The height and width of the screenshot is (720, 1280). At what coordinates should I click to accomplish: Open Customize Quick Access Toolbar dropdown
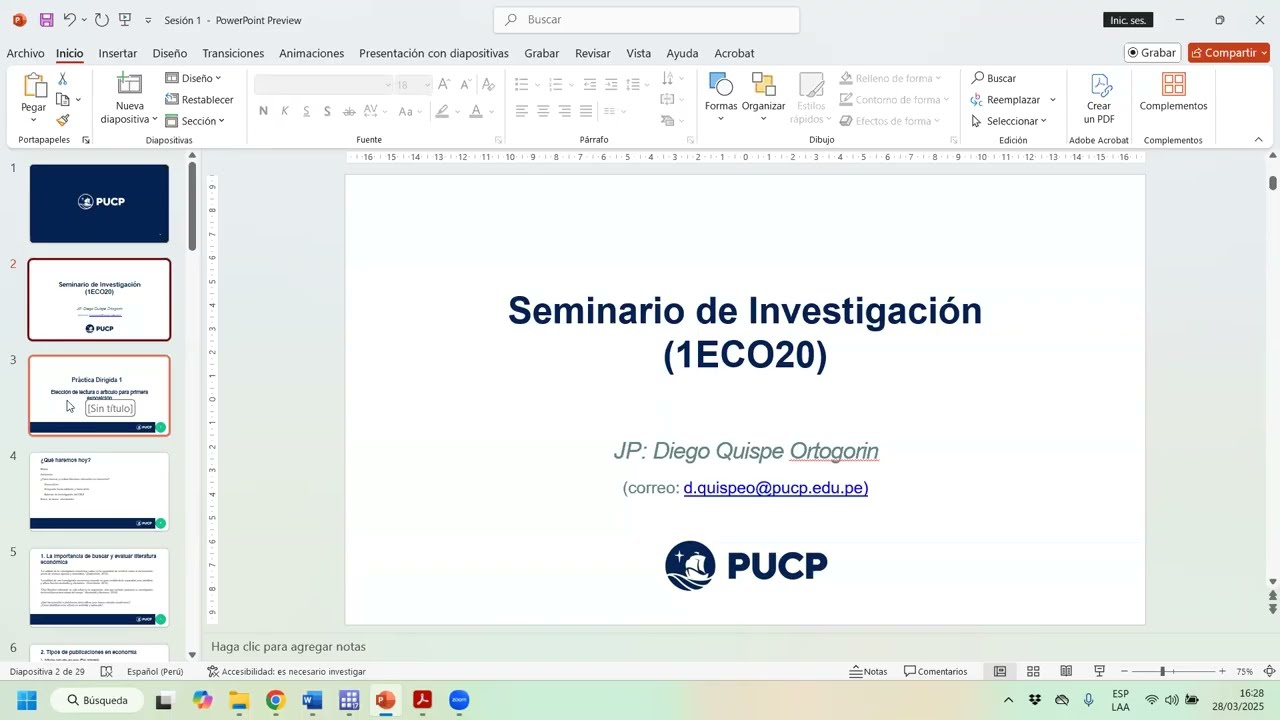click(148, 20)
